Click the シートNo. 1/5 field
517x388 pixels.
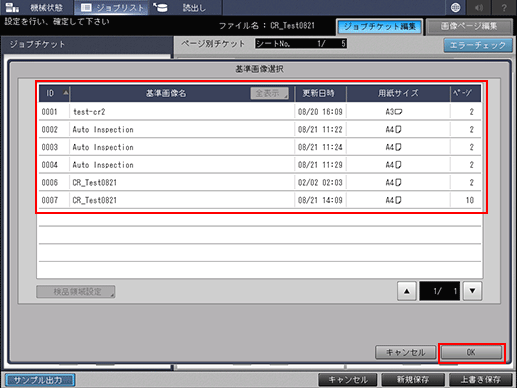(301, 44)
